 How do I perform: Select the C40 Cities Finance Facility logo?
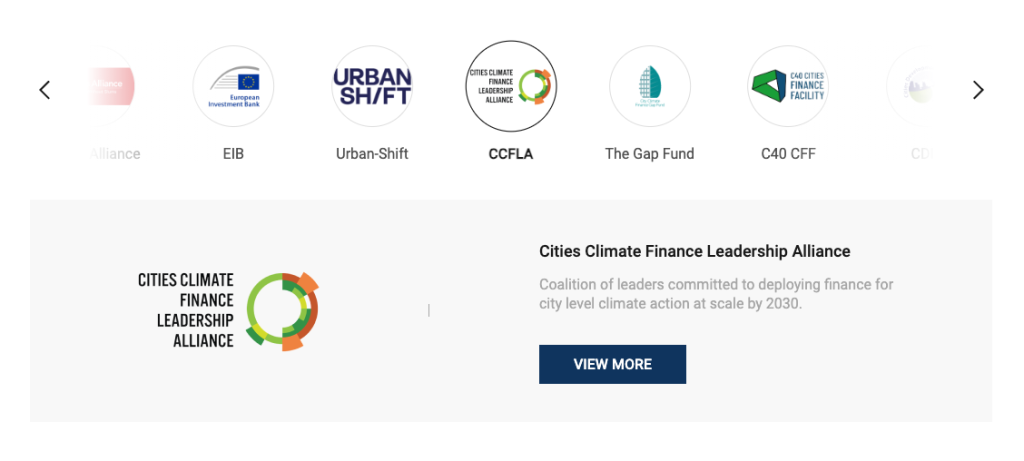pyautogui.click(x=788, y=87)
